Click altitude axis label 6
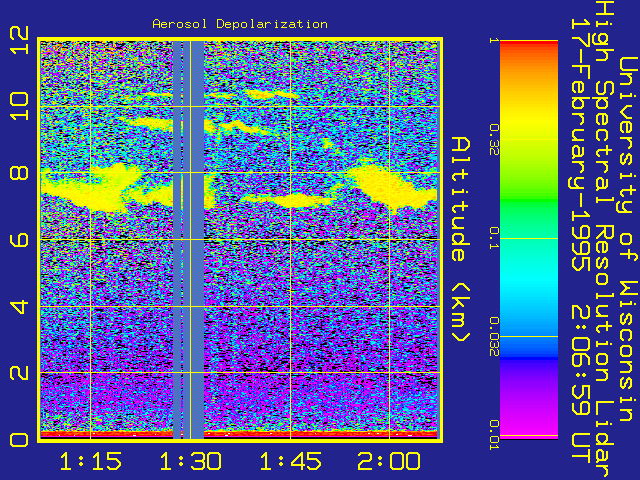Screen dimensions: 640x480 click(19, 240)
